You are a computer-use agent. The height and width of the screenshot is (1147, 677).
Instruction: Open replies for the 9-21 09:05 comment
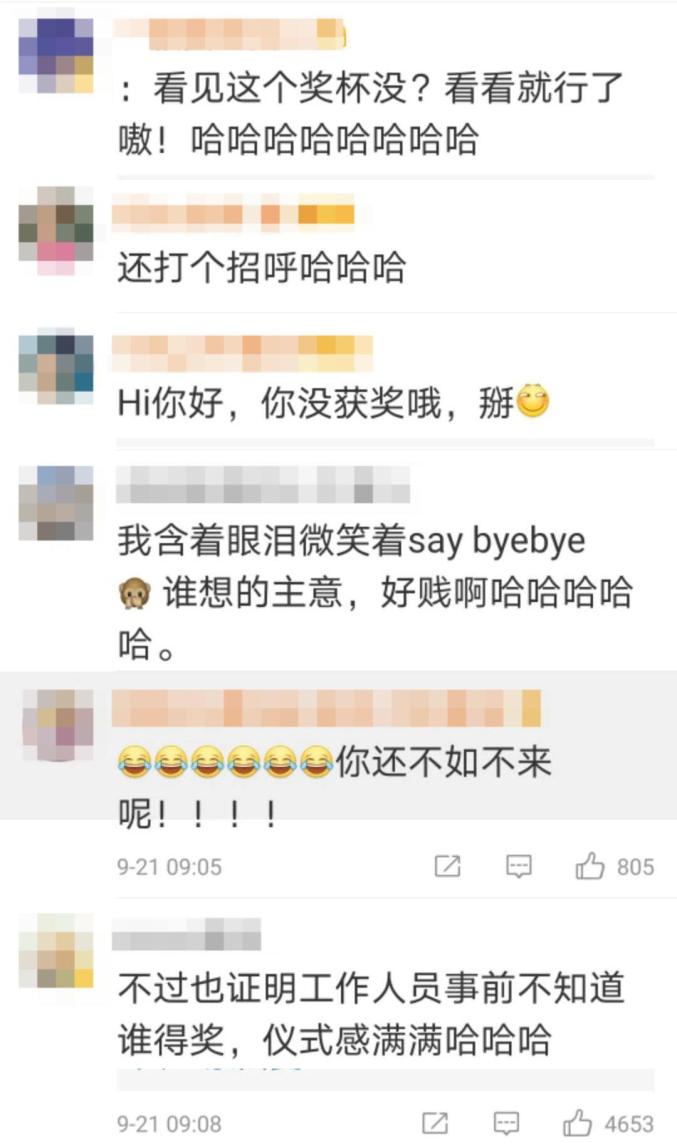pos(519,867)
